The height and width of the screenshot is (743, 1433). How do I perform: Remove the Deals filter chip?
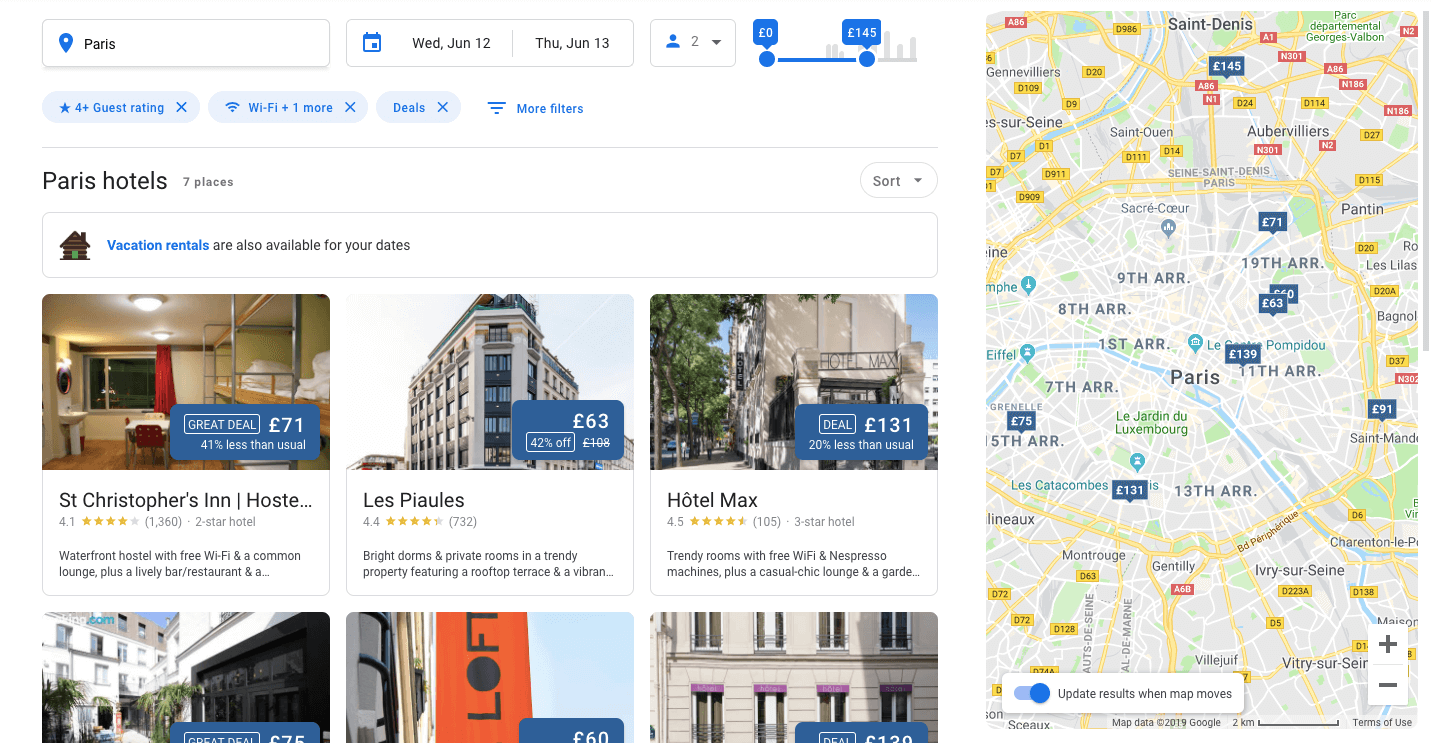tap(443, 107)
